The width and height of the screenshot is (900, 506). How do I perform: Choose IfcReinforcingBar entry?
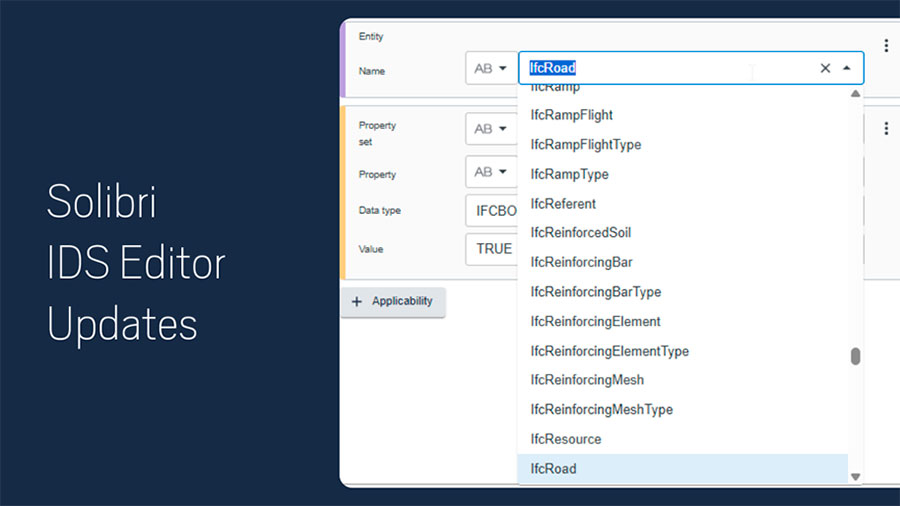[x=581, y=262]
